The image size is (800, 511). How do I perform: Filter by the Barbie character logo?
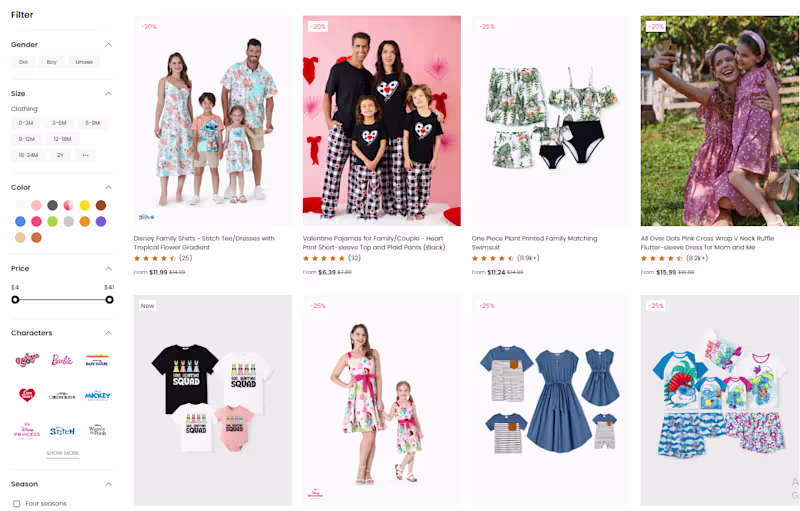(x=62, y=360)
